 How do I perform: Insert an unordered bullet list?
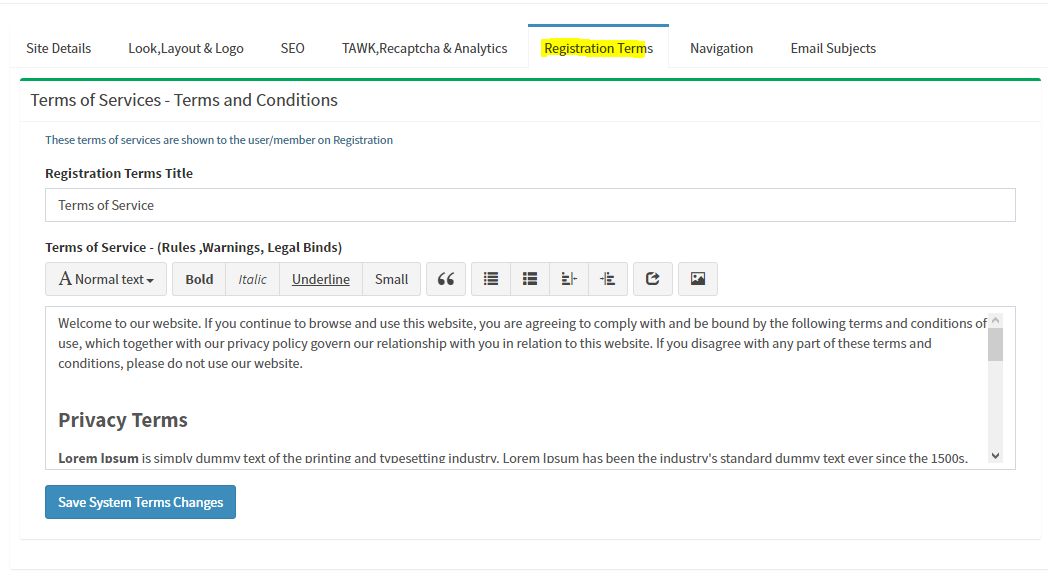[x=491, y=279]
